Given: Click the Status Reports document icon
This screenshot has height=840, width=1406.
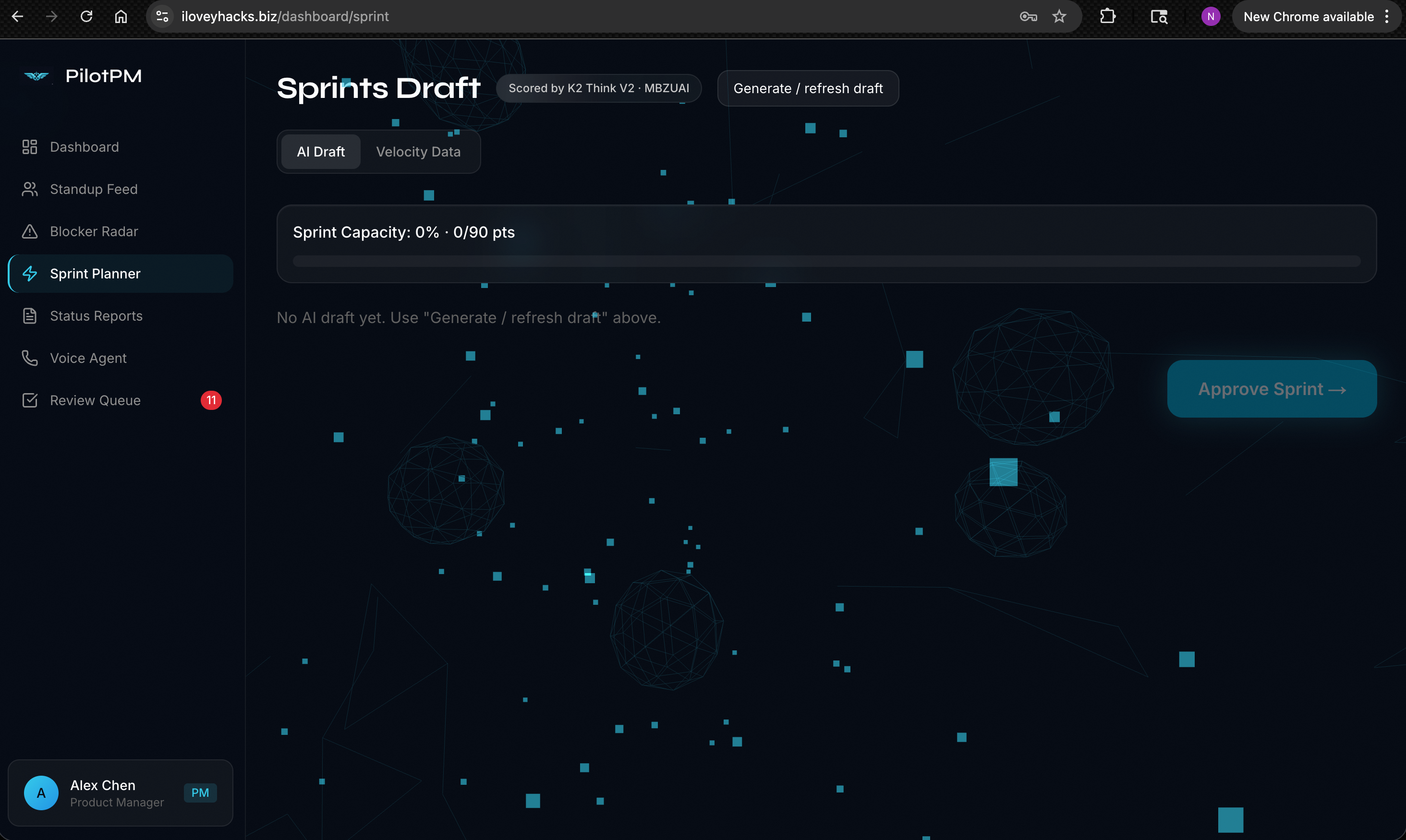Looking at the screenshot, I should (29, 316).
